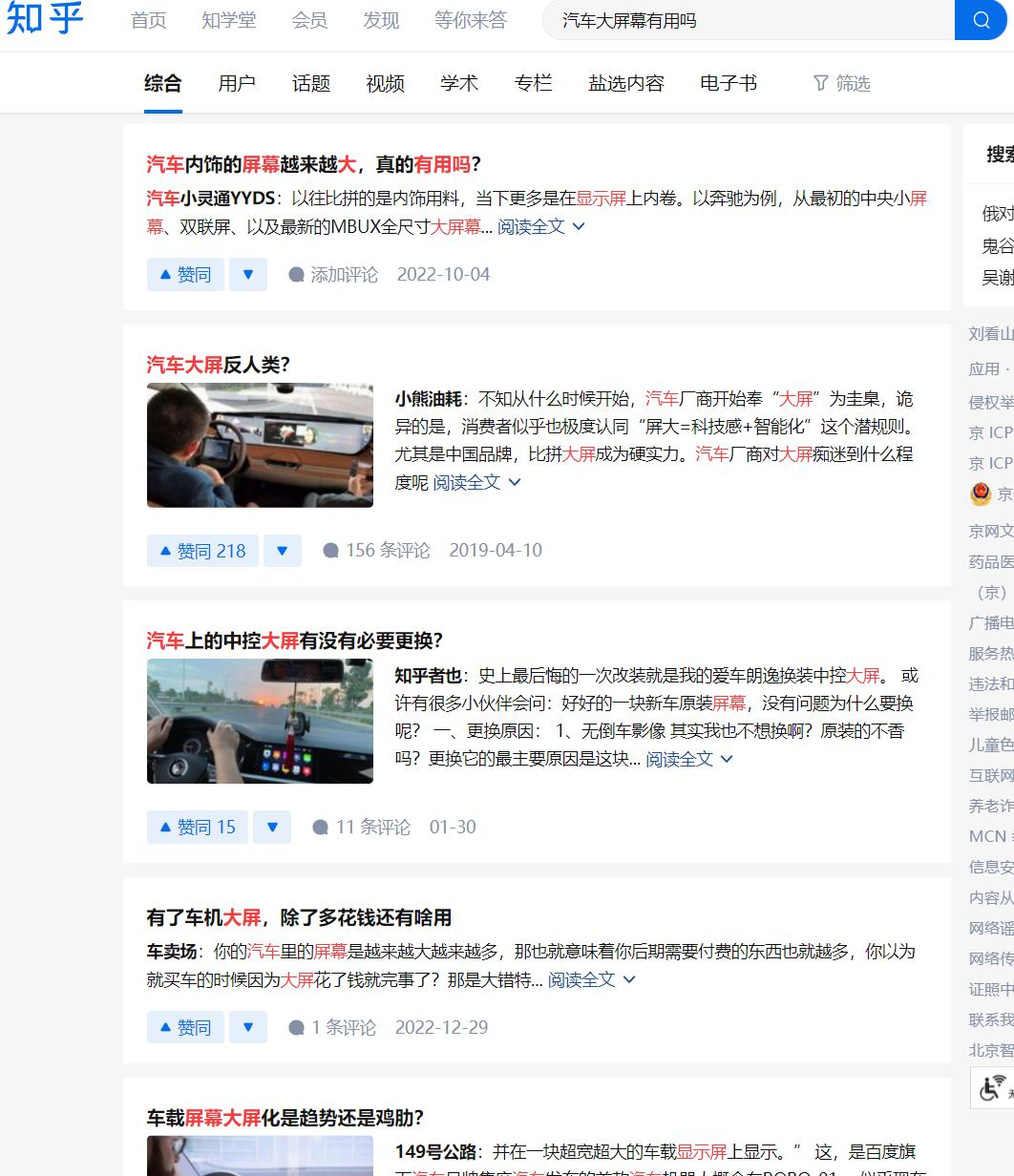This screenshot has width=1014, height=1176.
Task: Click the accessibility wheelchair icon
Action: tap(992, 1088)
